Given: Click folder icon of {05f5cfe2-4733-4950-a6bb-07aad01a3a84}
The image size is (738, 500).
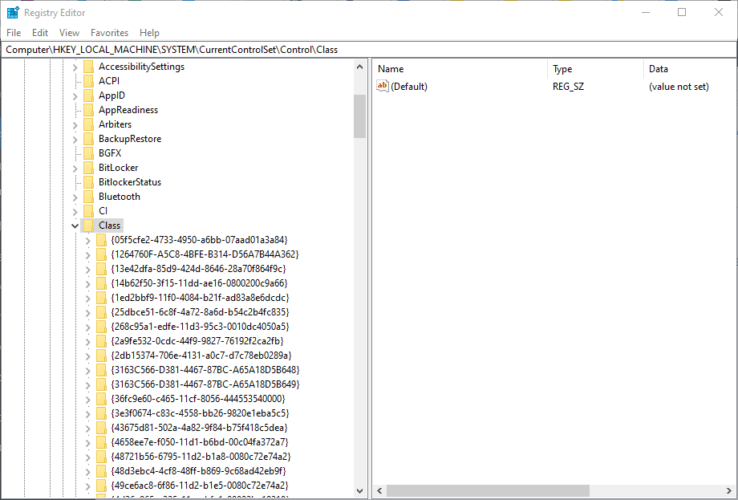Looking at the screenshot, I should point(101,240).
